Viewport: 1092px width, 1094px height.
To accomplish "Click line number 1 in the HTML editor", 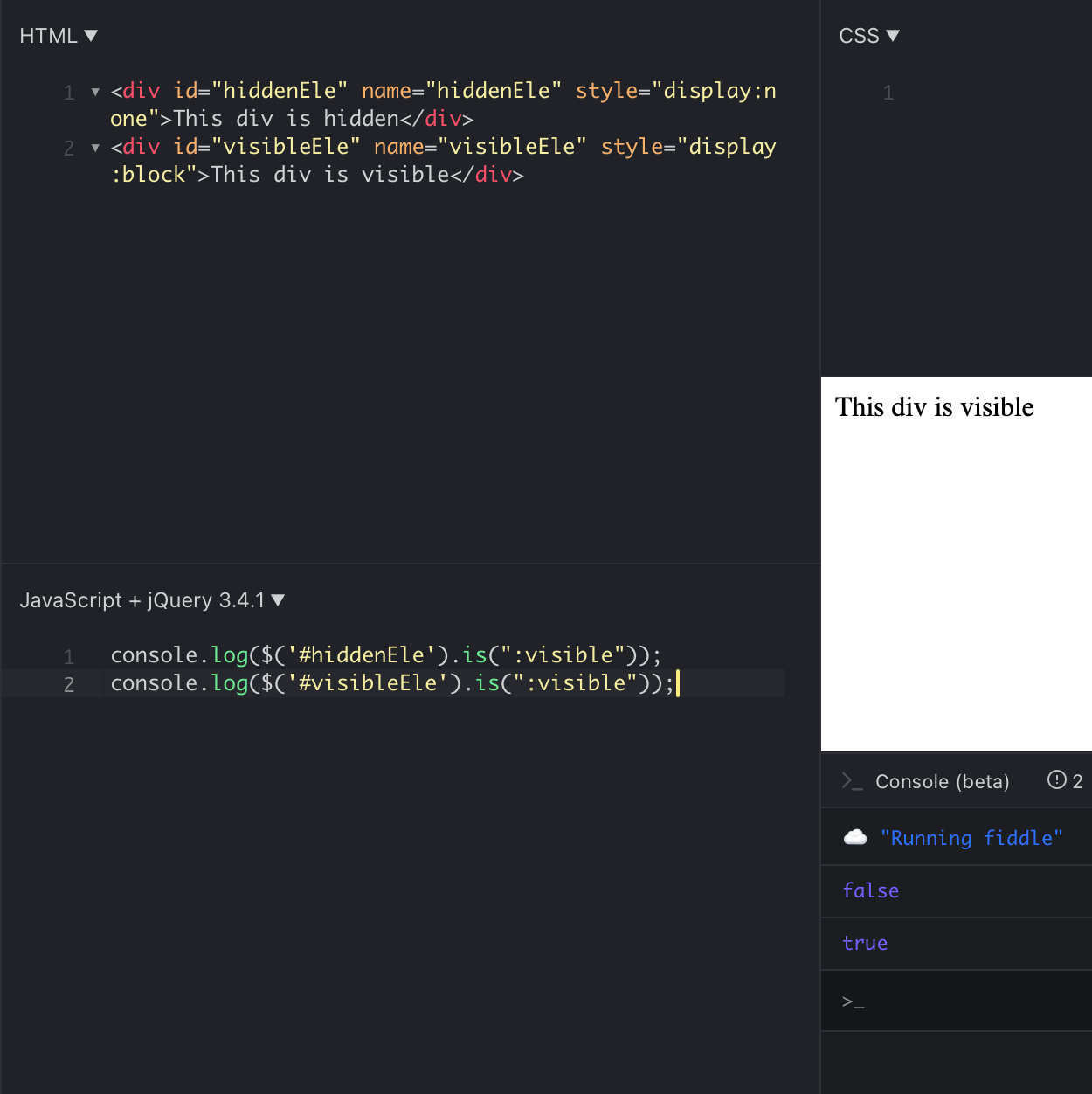I will click(69, 91).
